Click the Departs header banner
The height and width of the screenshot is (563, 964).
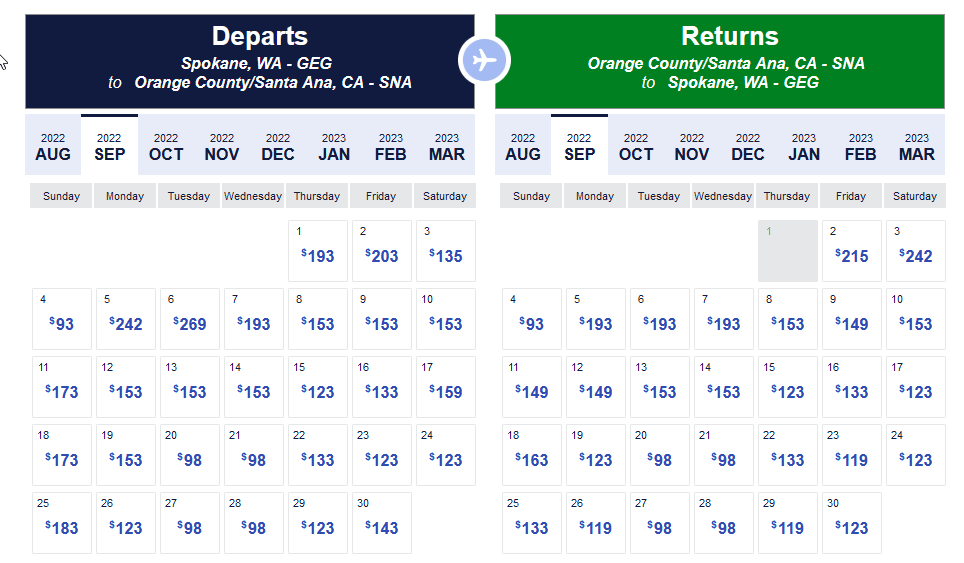(249, 61)
